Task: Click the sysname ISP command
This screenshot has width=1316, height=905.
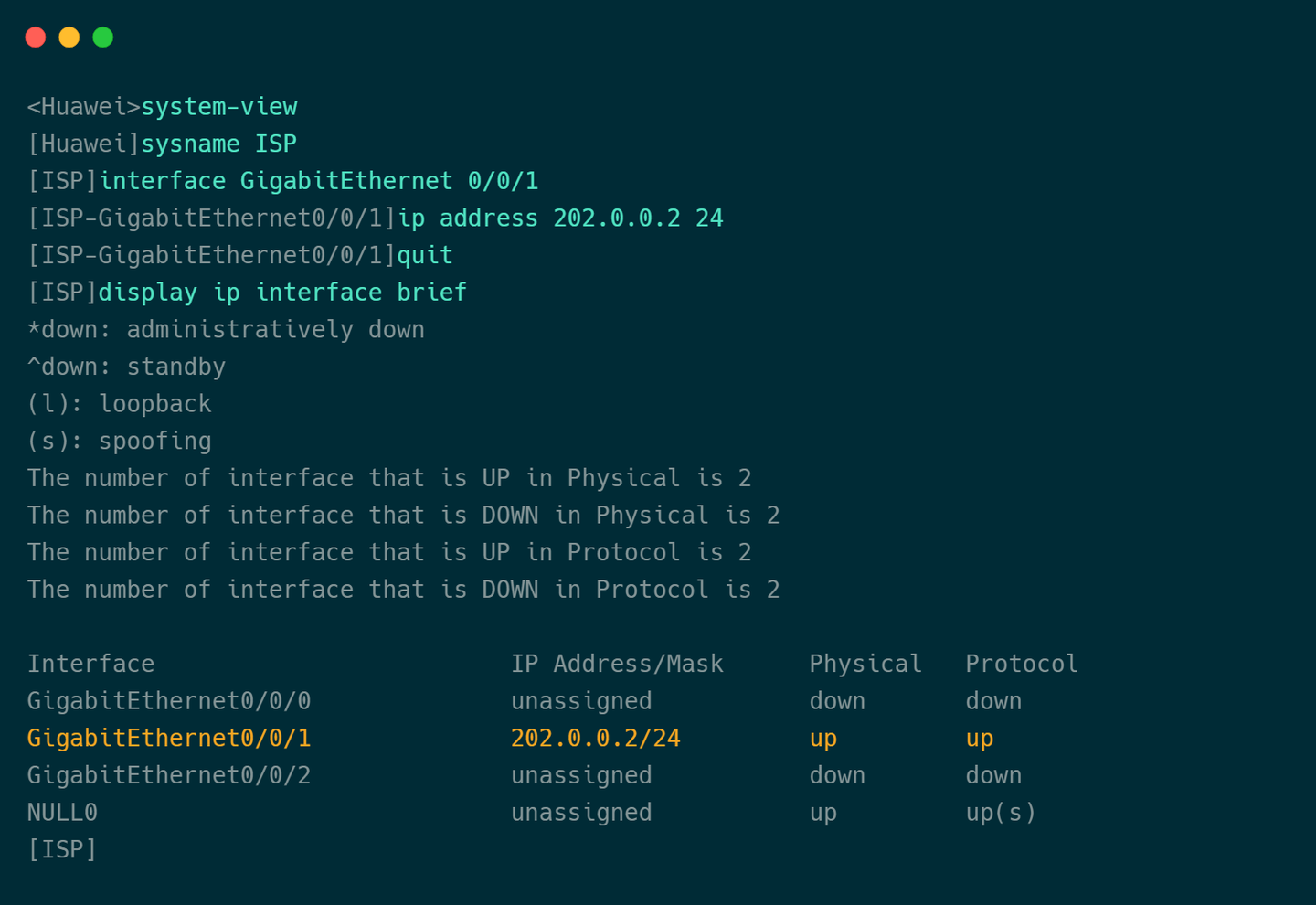Action: pyautogui.click(x=218, y=144)
